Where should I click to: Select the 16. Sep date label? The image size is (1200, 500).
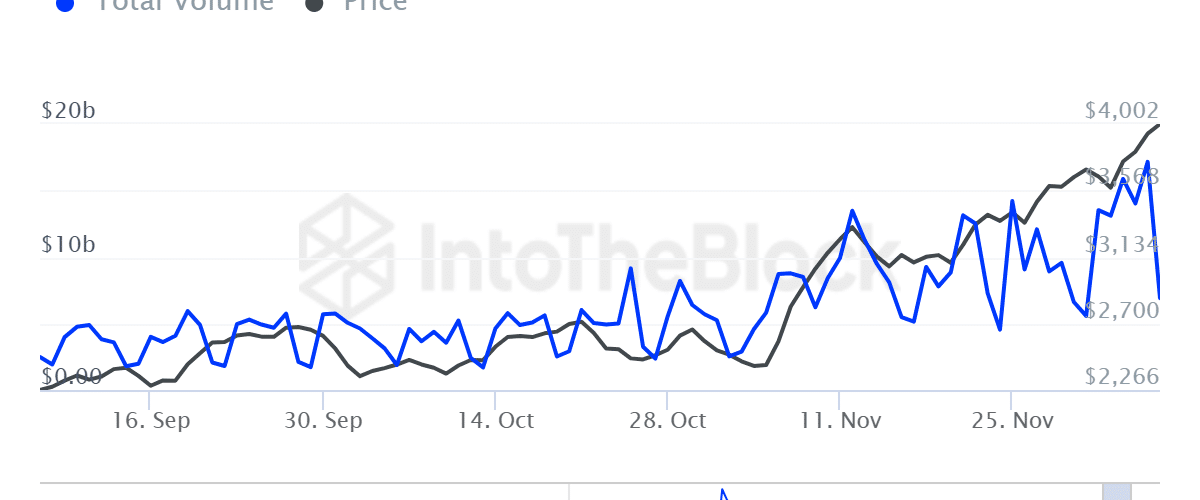coord(151,421)
